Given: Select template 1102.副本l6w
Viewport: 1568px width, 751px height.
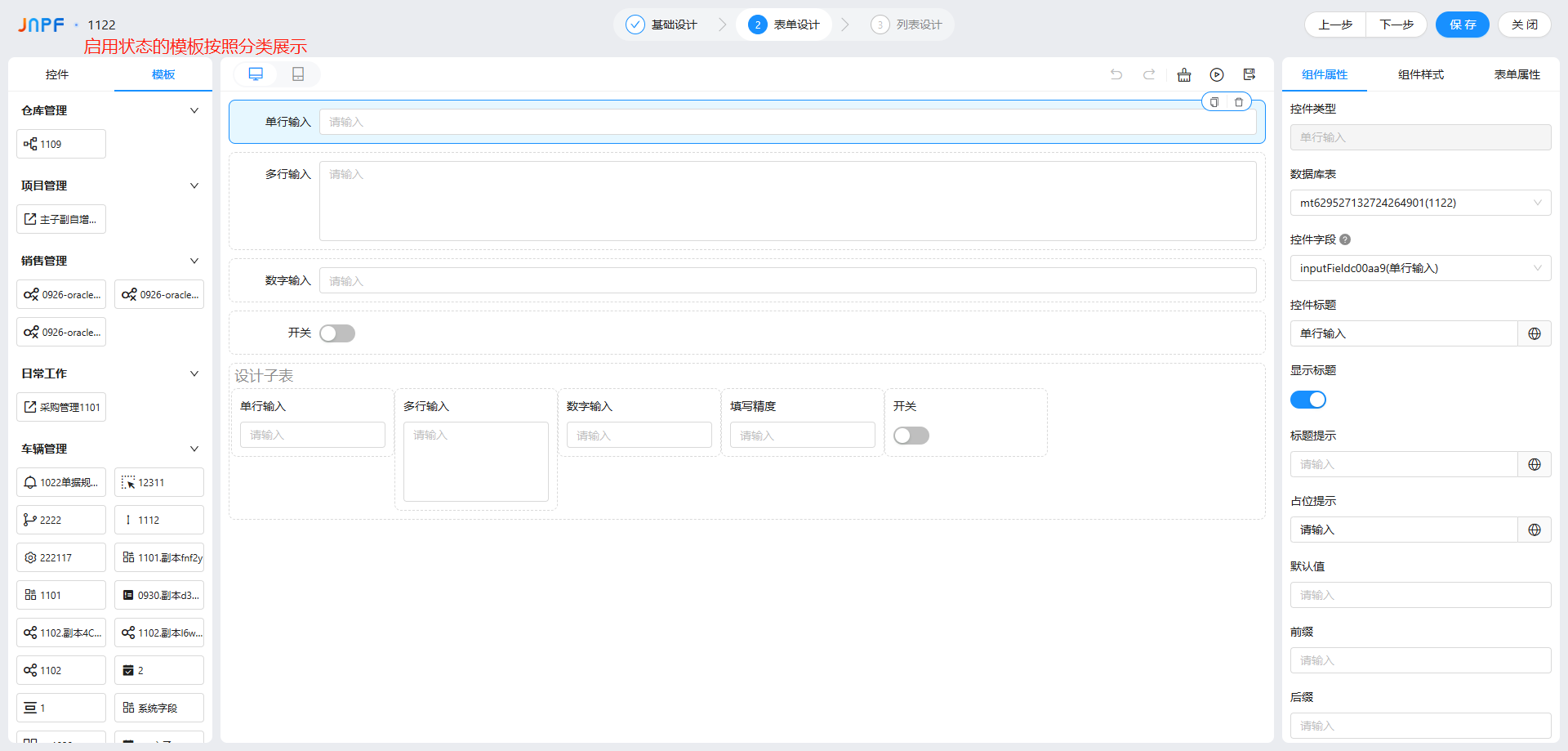Looking at the screenshot, I should [159, 633].
